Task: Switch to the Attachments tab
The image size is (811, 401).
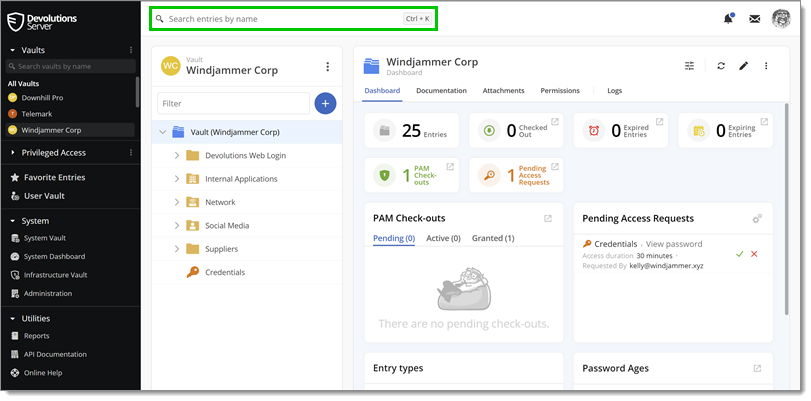Action: (x=503, y=91)
